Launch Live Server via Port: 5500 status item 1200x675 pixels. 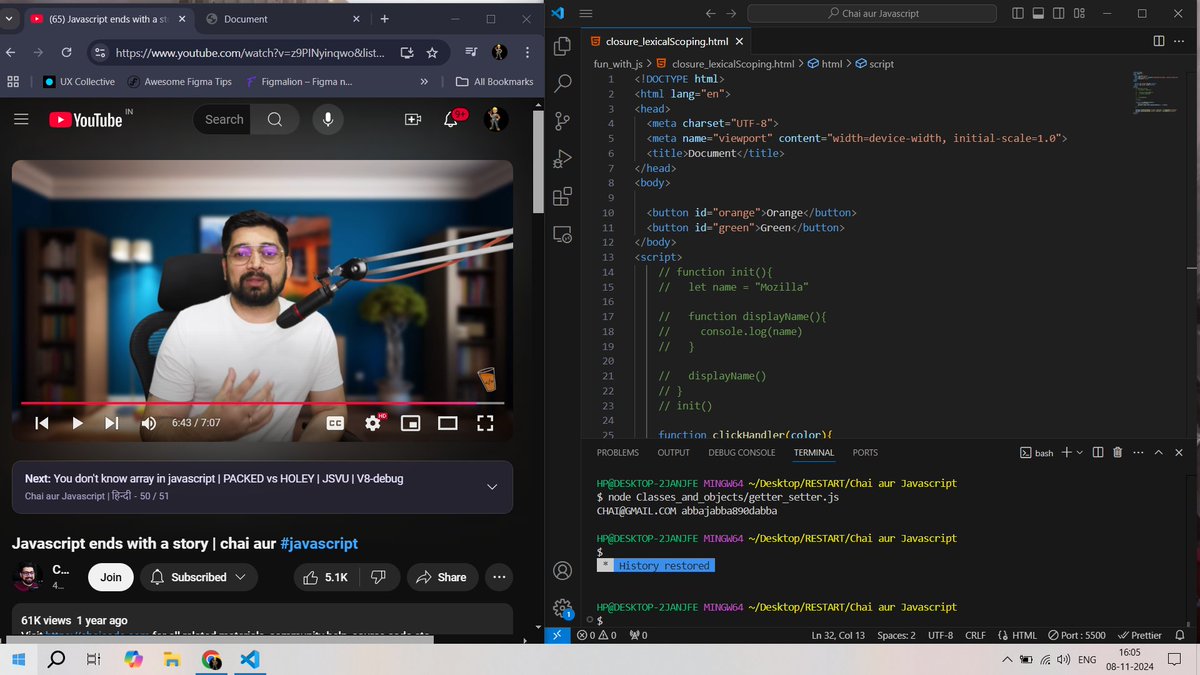(x=1077, y=634)
